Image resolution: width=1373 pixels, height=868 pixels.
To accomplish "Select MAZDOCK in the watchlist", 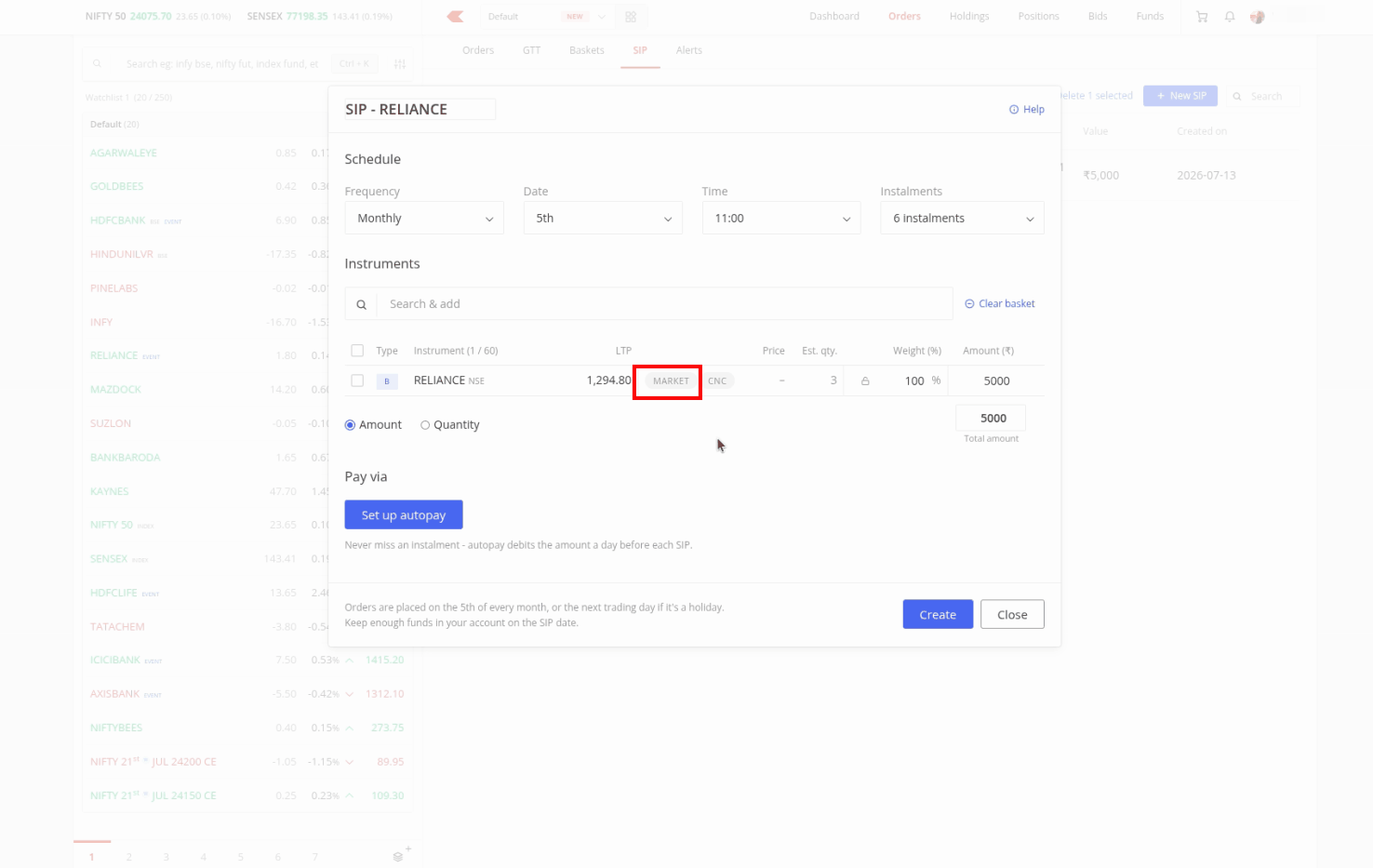I will click(116, 390).
